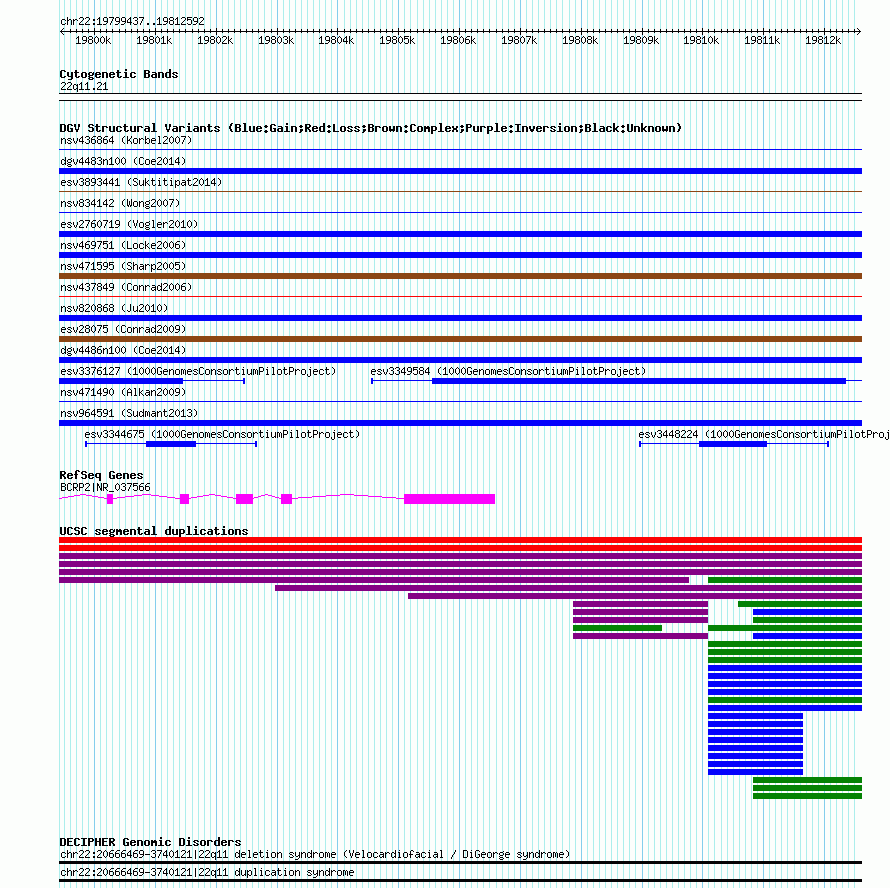
Task: Click the topmost red segmental duplication bar
Action: coord(460,540)
